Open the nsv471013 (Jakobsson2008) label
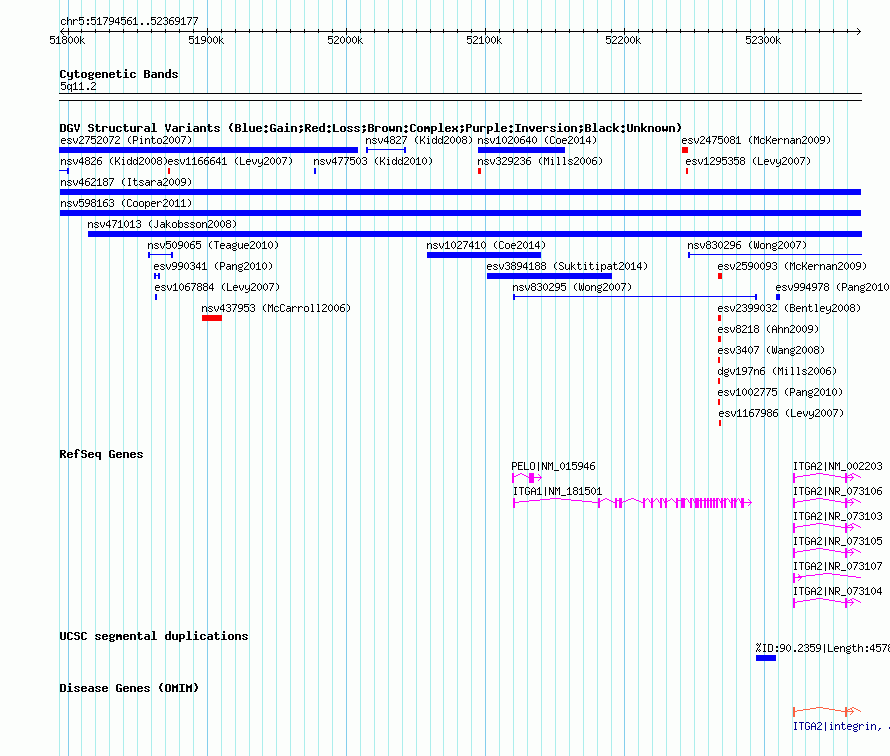The width and height of the screenshot is (890, 756). (x=162, y=224)
